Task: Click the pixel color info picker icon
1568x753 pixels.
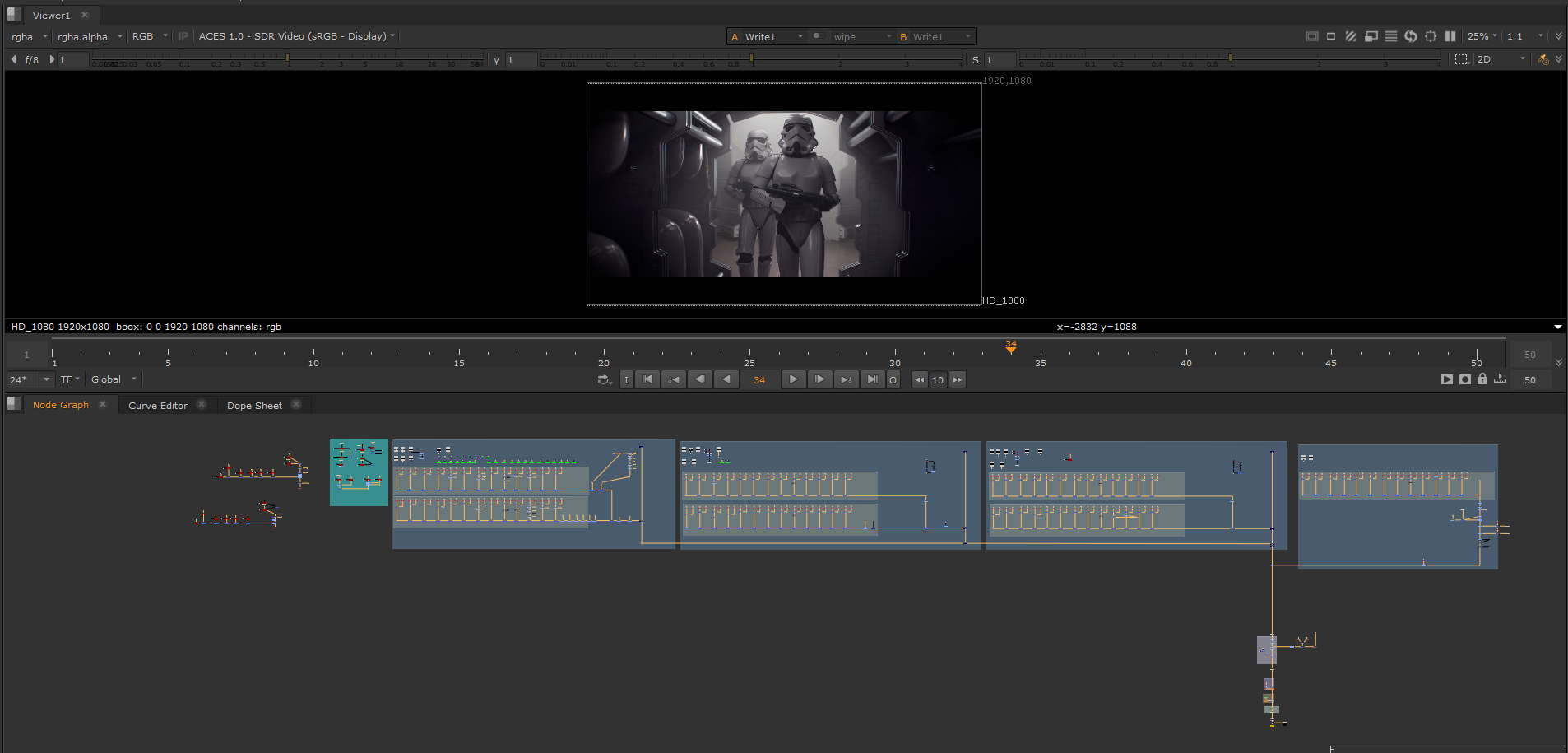Action: pyautogui.click(x=1543, y=59)
